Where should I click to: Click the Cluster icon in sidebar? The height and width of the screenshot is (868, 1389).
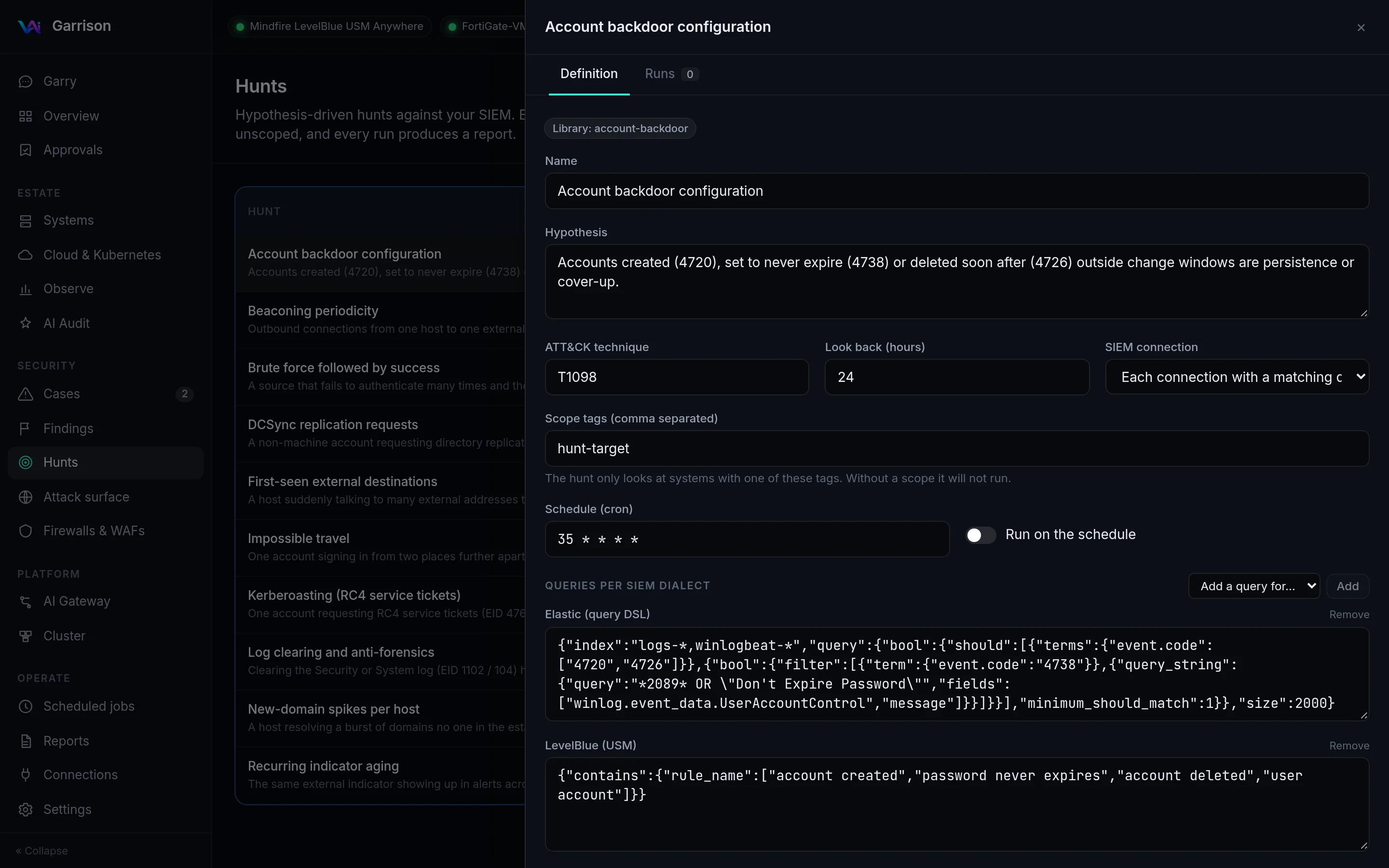coord(25,636)
